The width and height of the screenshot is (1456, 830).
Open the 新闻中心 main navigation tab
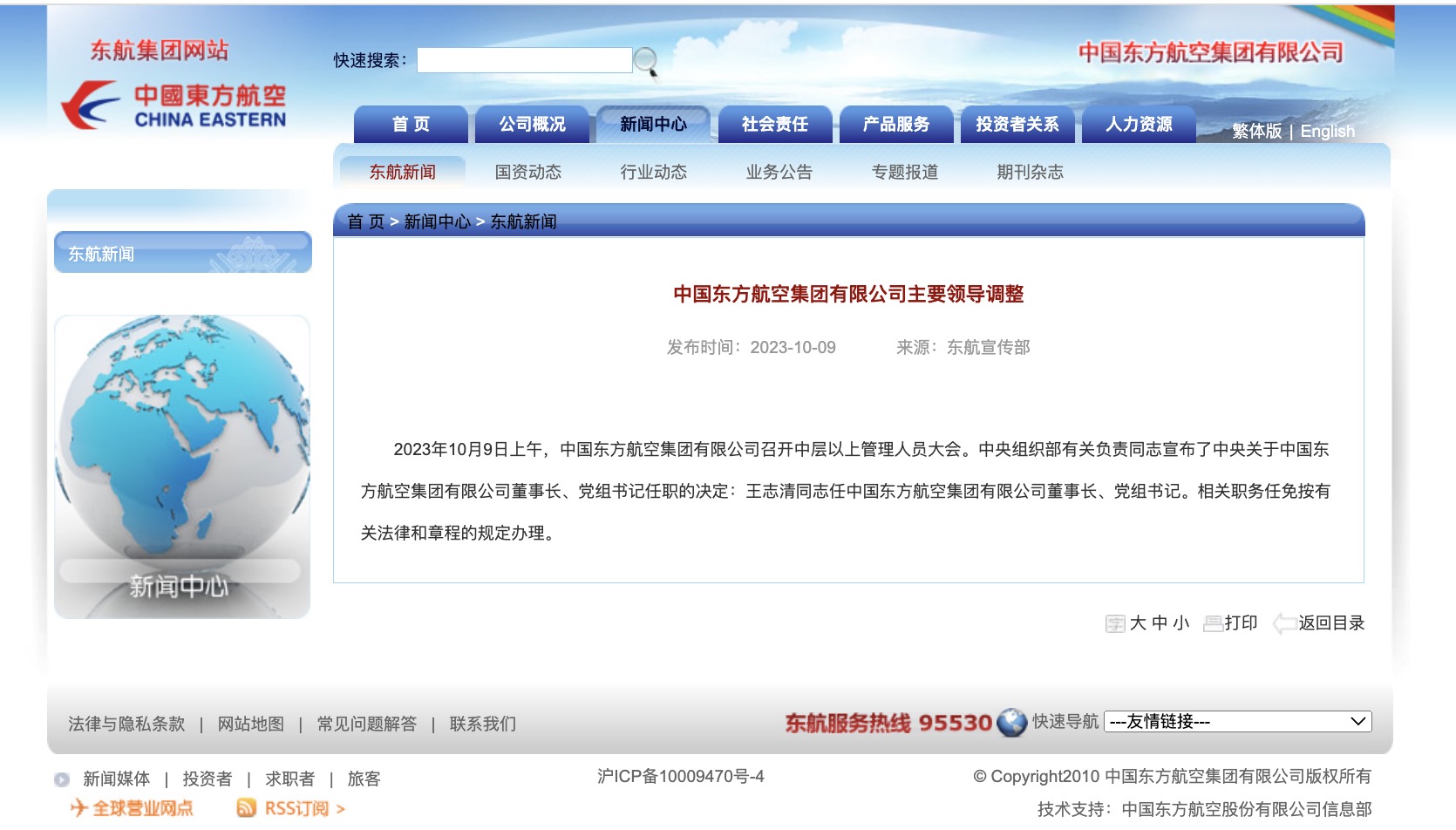[653, 125]
